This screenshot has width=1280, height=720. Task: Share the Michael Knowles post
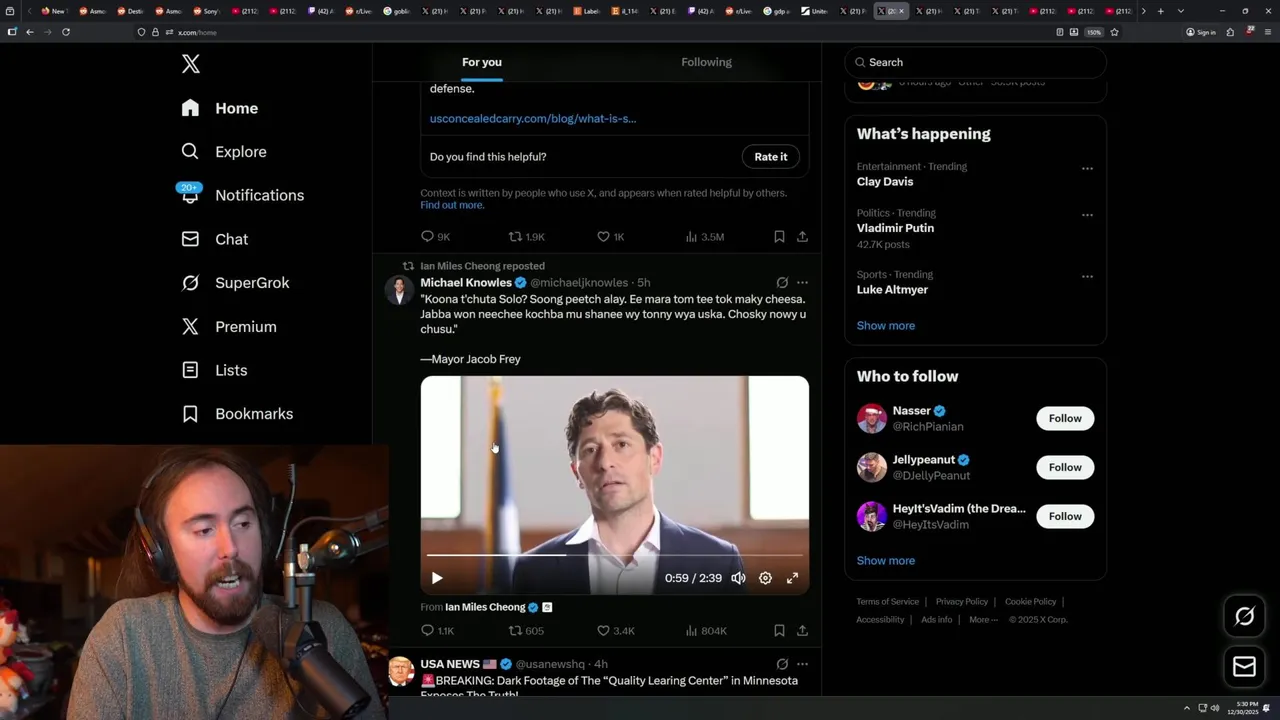point(802,631)
